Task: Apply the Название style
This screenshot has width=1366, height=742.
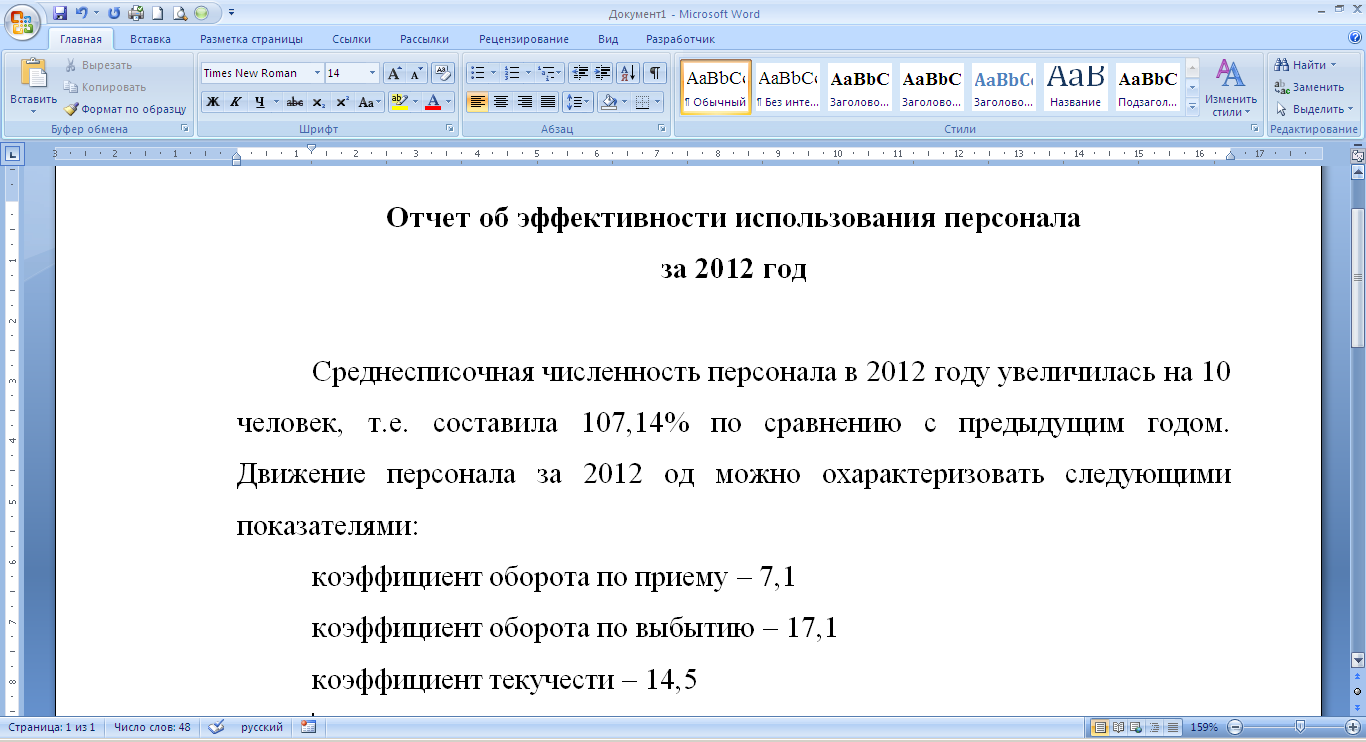Action: pyautogui.click(x=1076, y=87)
